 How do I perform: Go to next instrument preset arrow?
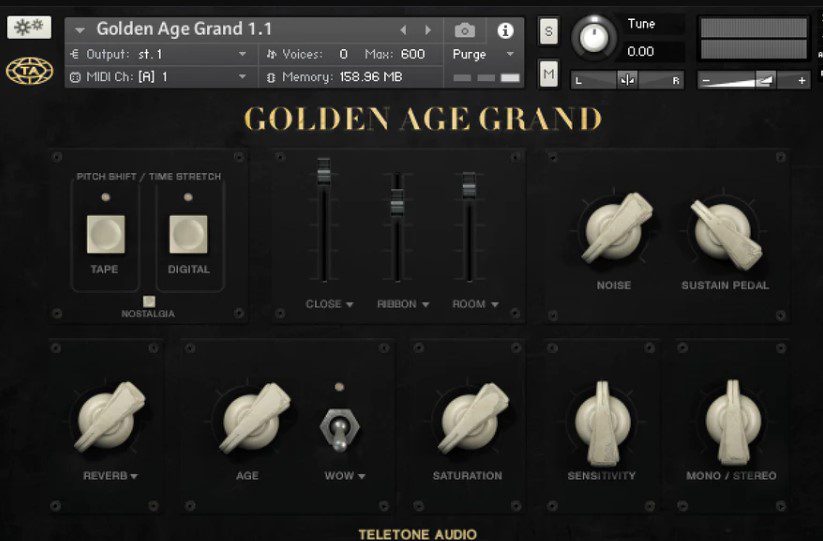[x=428, y=30]
